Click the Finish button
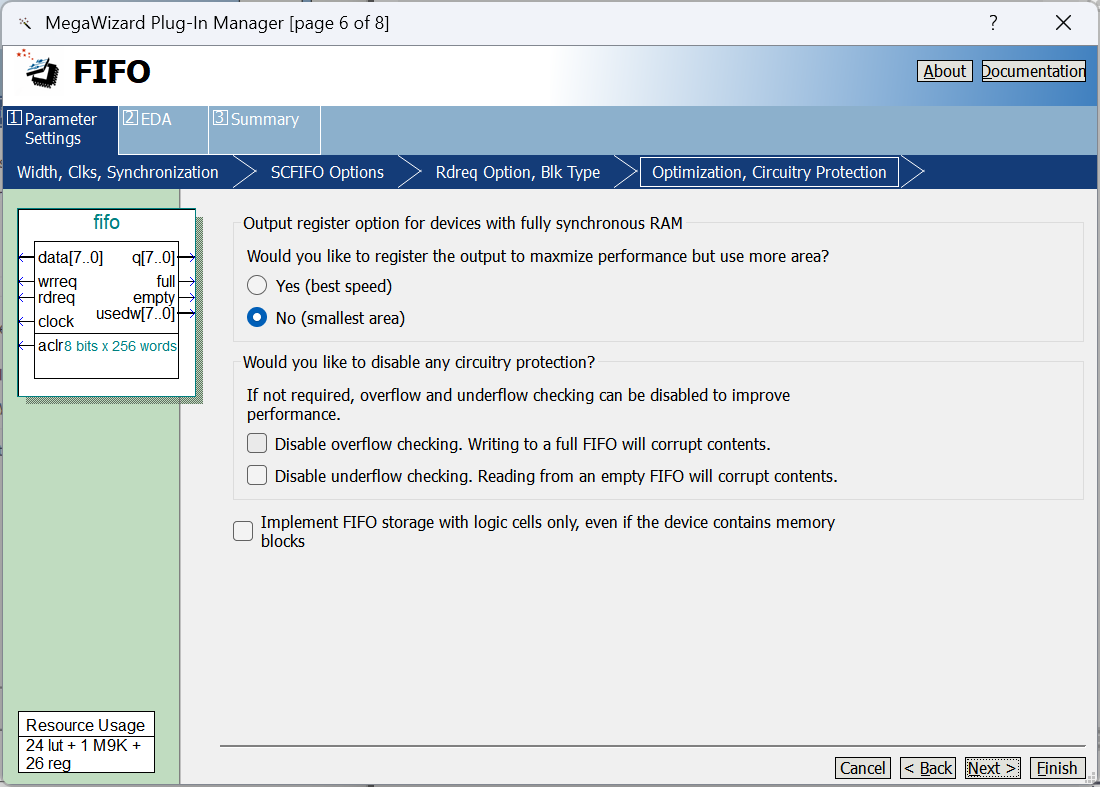Screen dimensions: 1100x787 1057,768
